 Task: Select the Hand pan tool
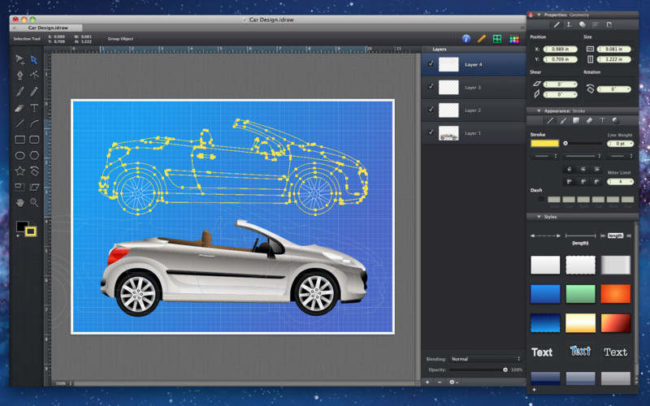19,202
